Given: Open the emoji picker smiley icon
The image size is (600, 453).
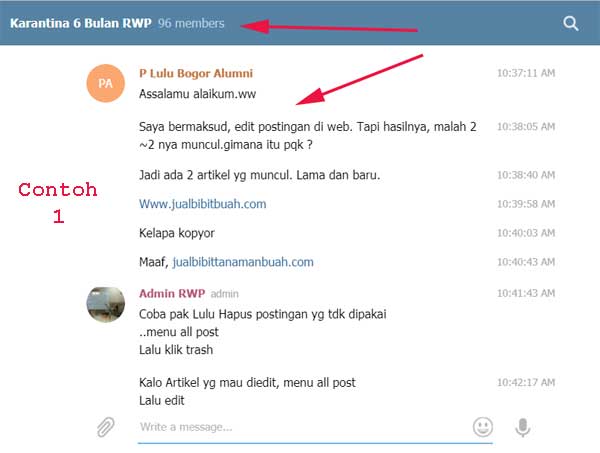Looking at the screenshot, I should click(483, 427).
